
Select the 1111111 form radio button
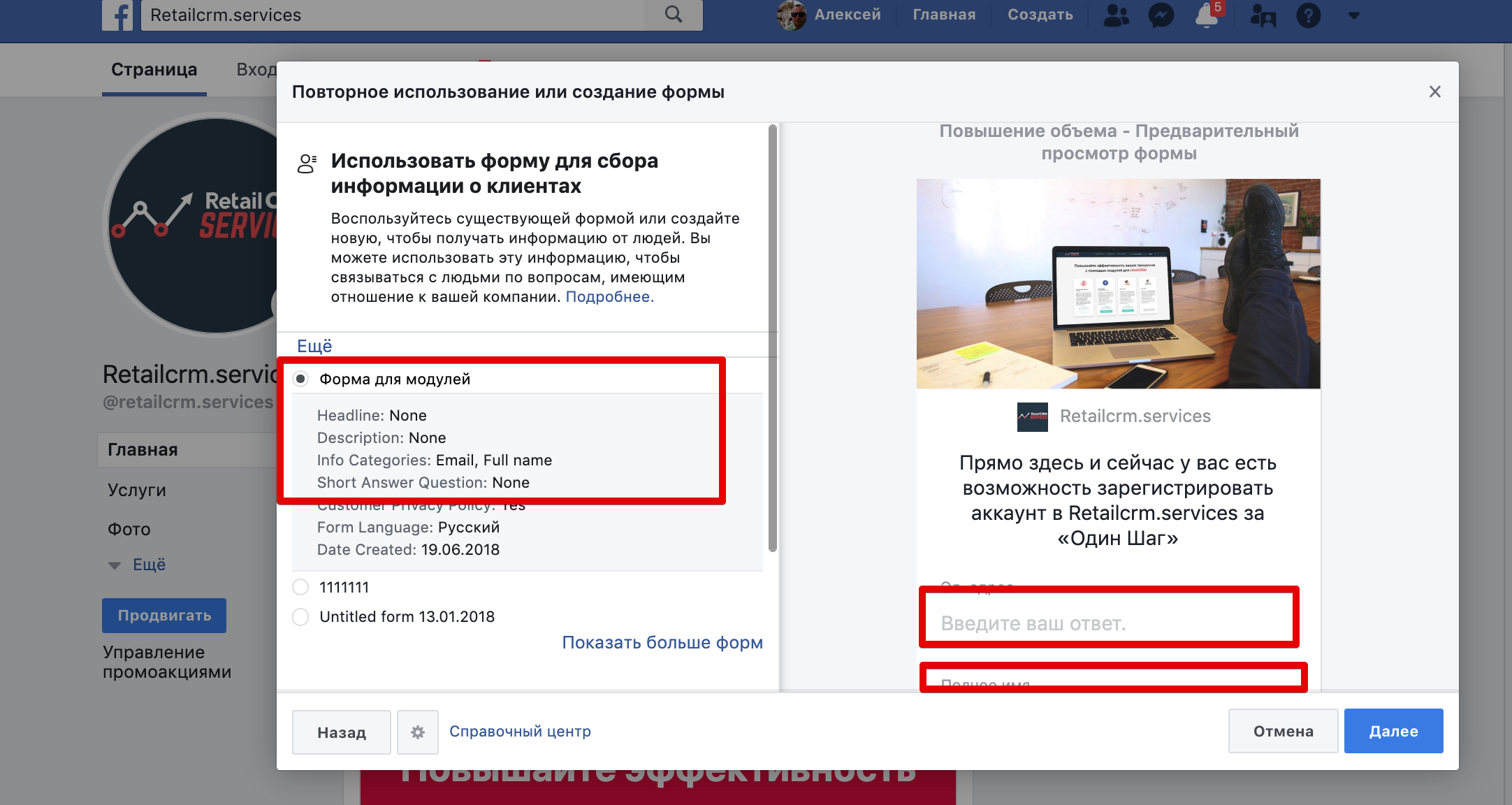pyautogui.click(x=300, y=587)
